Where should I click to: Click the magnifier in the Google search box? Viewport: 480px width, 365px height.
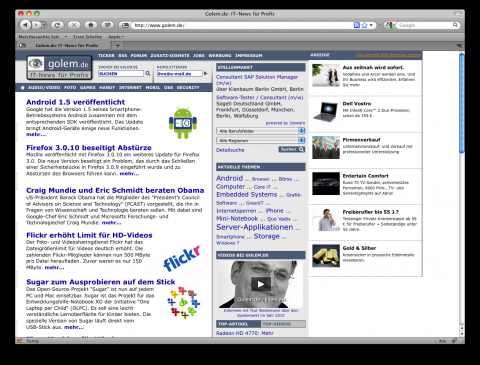(x=455, y=25)
